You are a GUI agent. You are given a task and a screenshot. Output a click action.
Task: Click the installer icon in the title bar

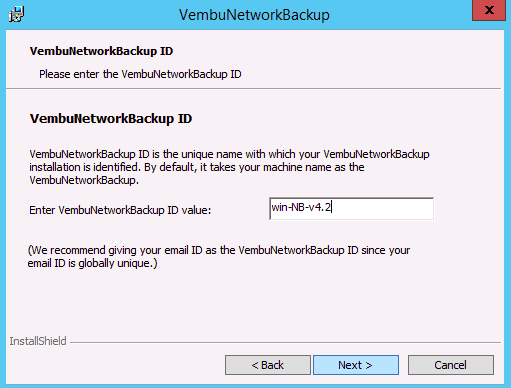pyautogui.click(x=16, y=14)
